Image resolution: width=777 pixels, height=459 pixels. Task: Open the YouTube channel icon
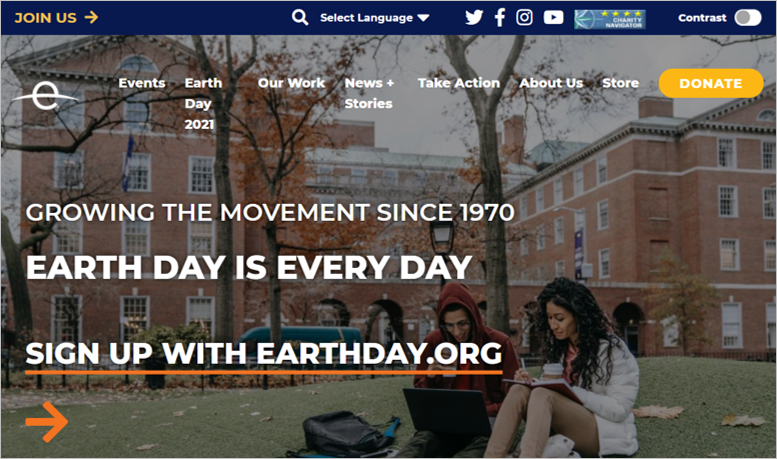(x=553, y=18)
